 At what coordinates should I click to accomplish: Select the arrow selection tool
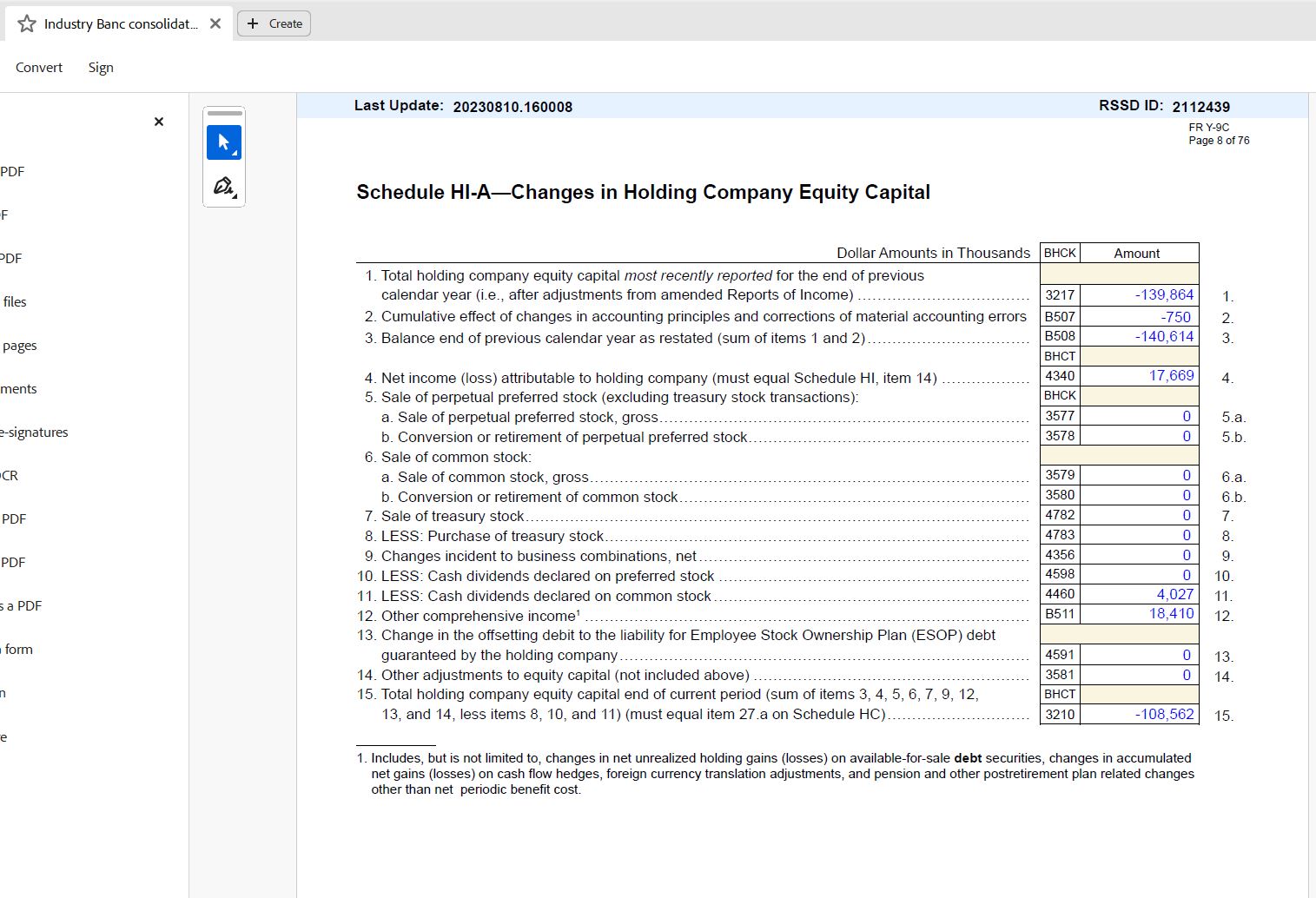click(x=224, y=142)
